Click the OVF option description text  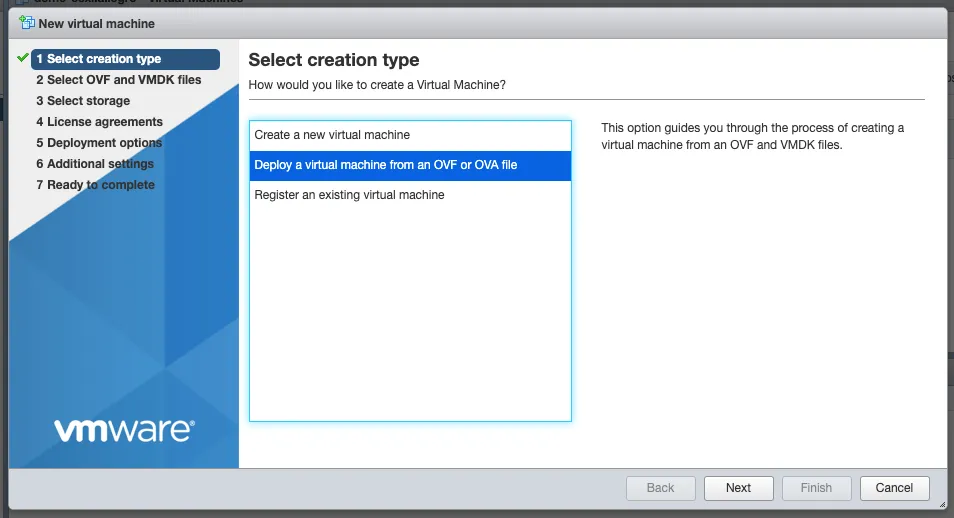click(x=752, y=136)
